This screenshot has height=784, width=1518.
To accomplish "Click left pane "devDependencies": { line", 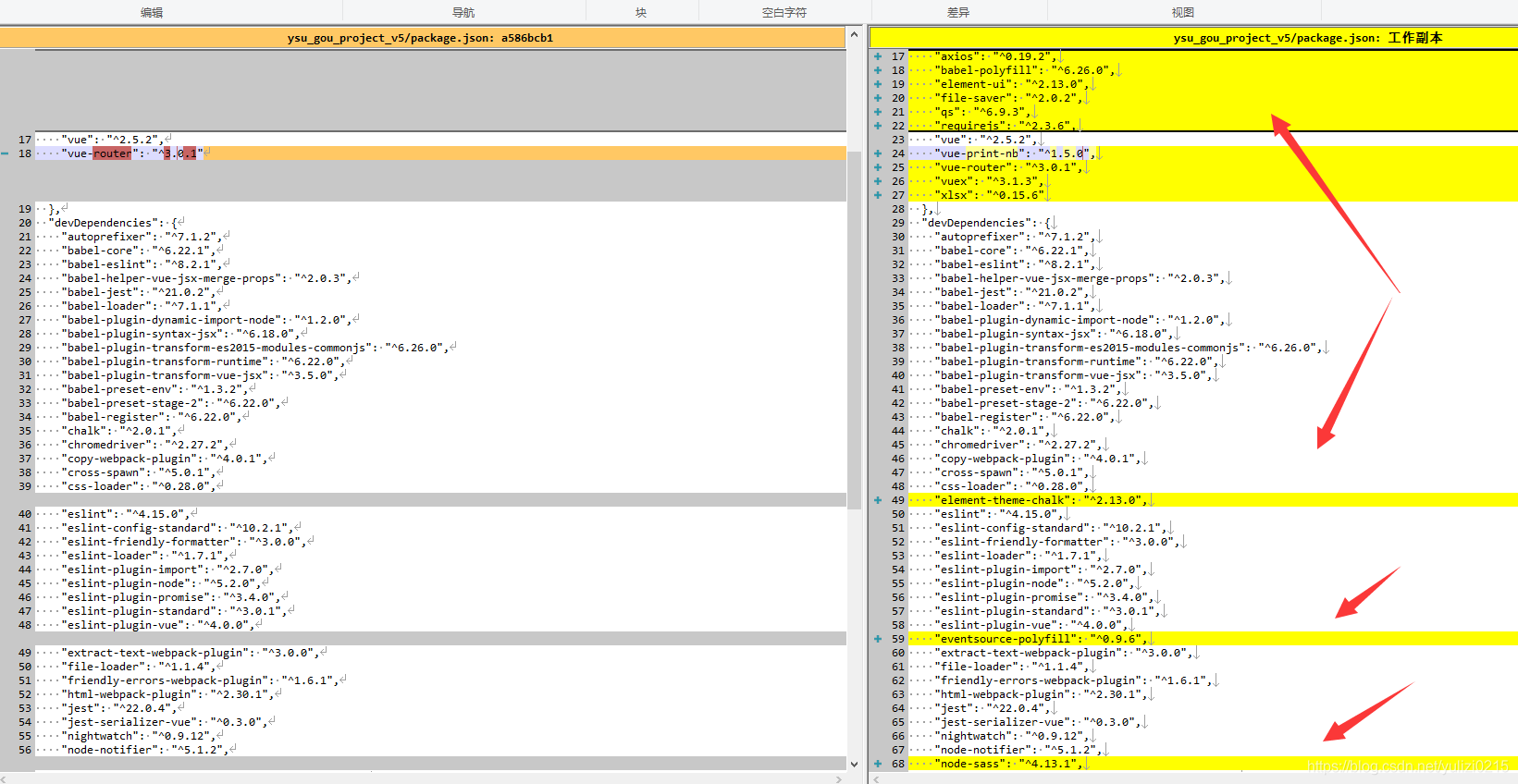I will coord(440,223).
